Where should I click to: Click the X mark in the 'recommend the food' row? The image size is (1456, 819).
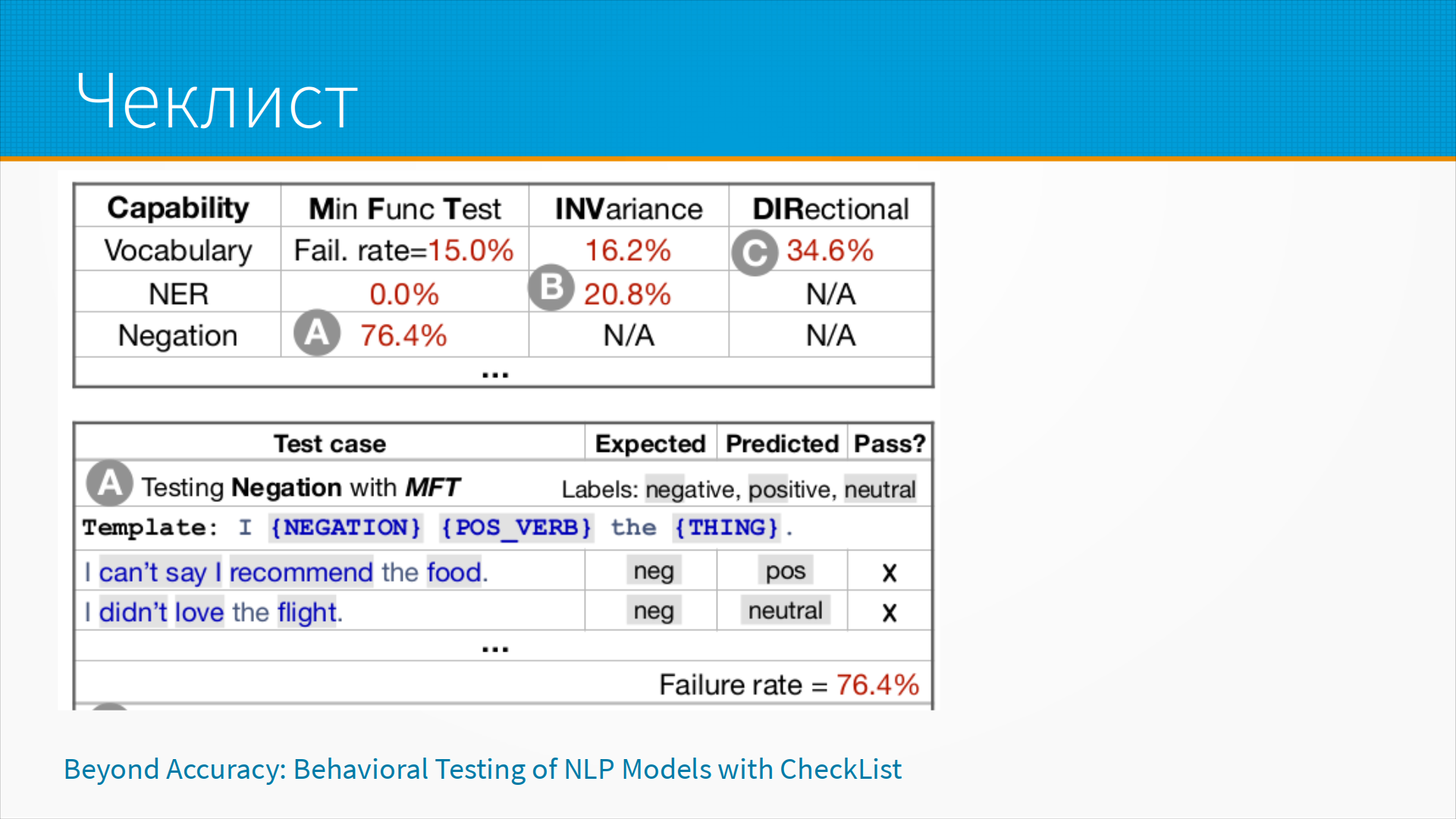[890, 573]
